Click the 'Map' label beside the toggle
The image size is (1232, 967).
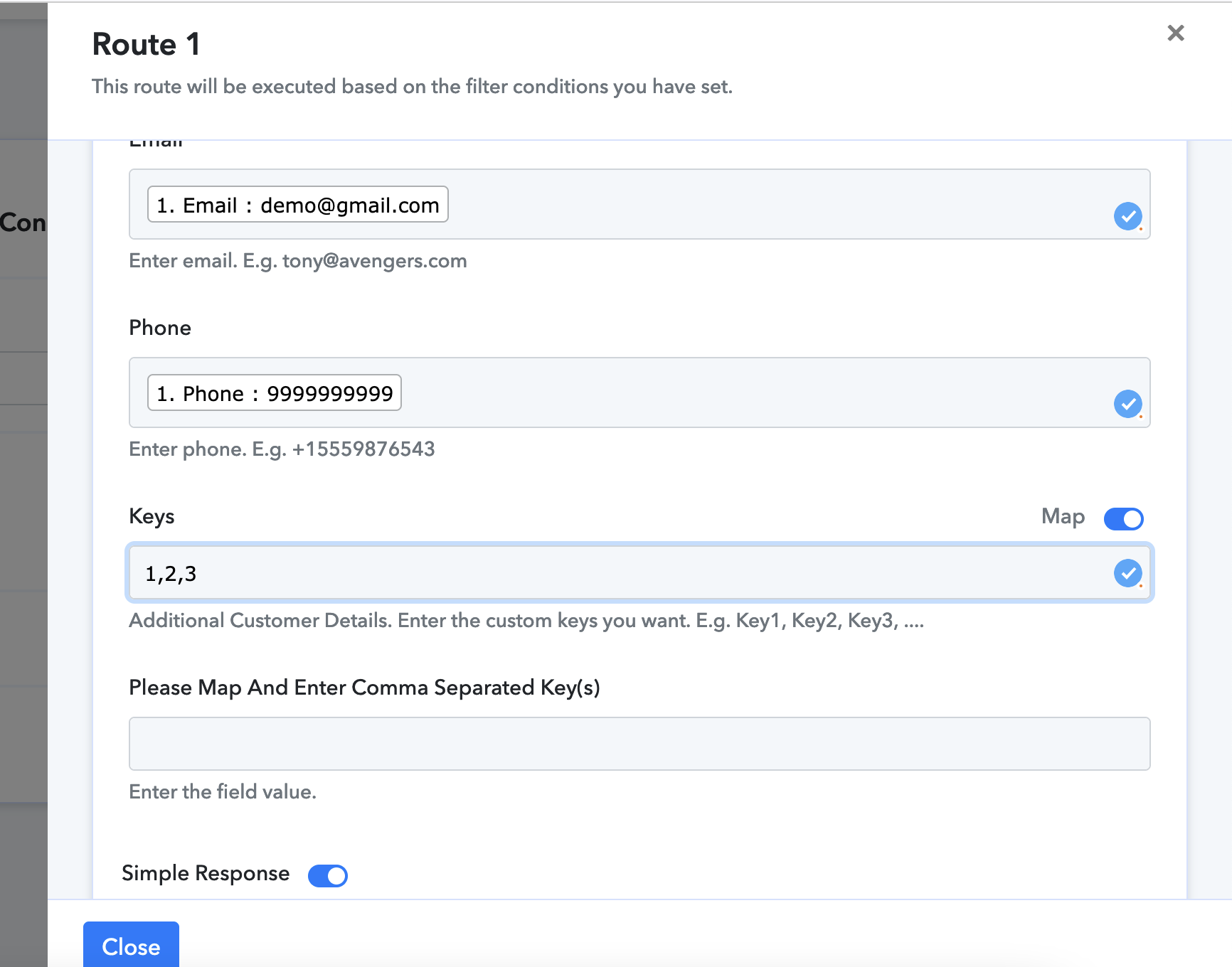(x=1063, y=516)
